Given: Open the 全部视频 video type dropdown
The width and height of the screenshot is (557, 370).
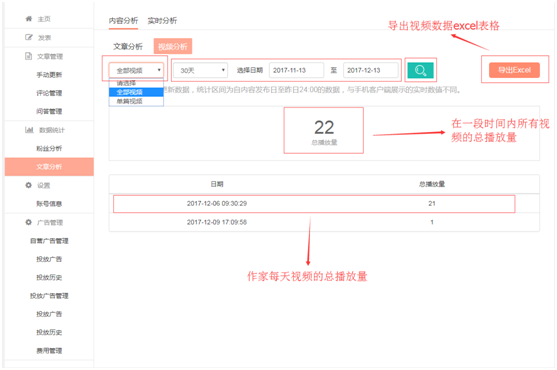Looking at the screenshot, I should [x=136, y=70].
